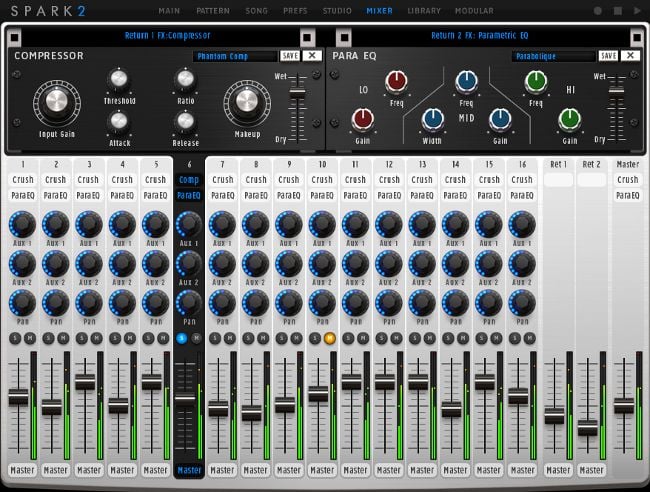Screen dimensions: 650x492
Task: Click the compressor Input Gain knob
Action: coord(56,102)
